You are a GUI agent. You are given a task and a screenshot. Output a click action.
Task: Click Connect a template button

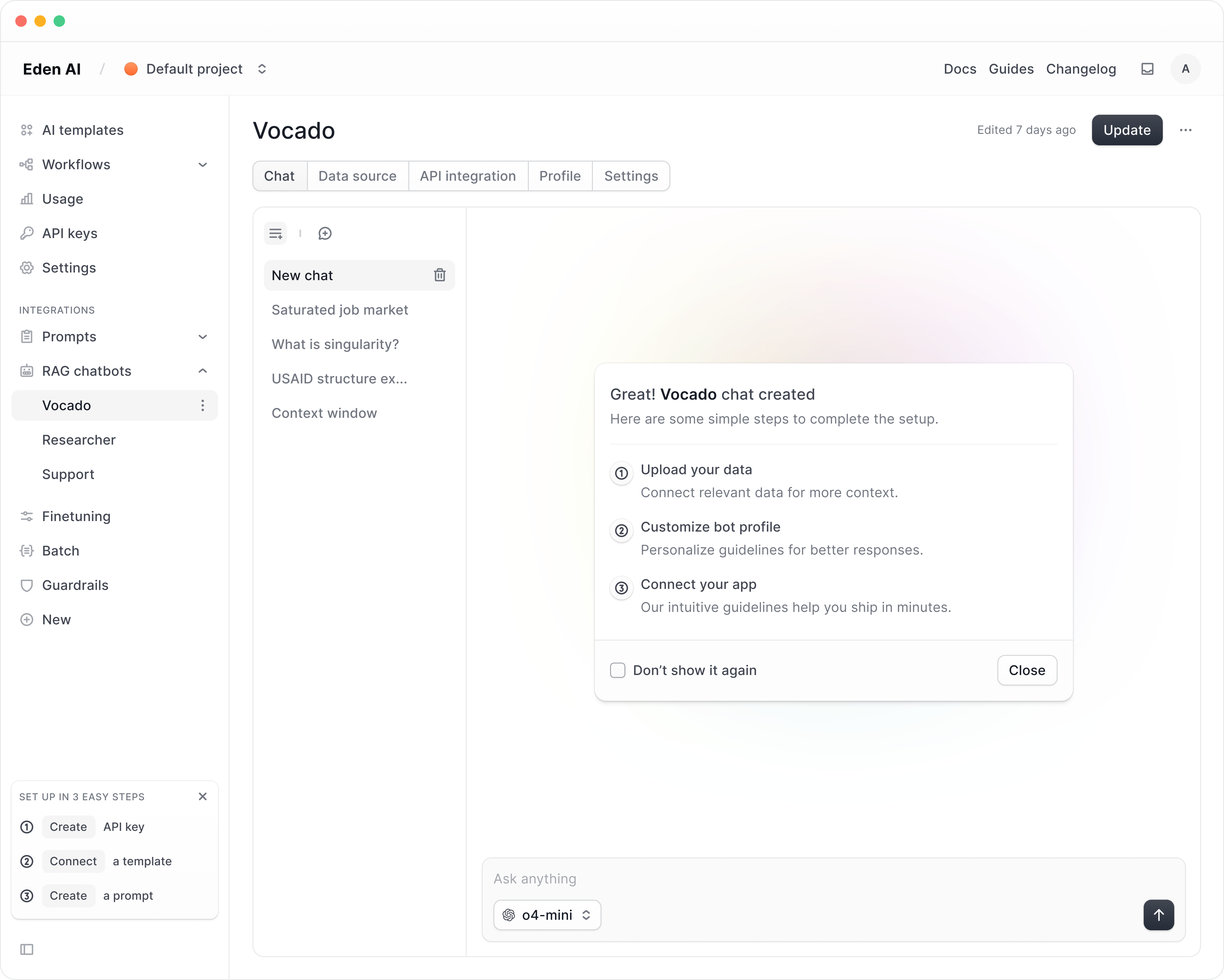click(73, 861)
